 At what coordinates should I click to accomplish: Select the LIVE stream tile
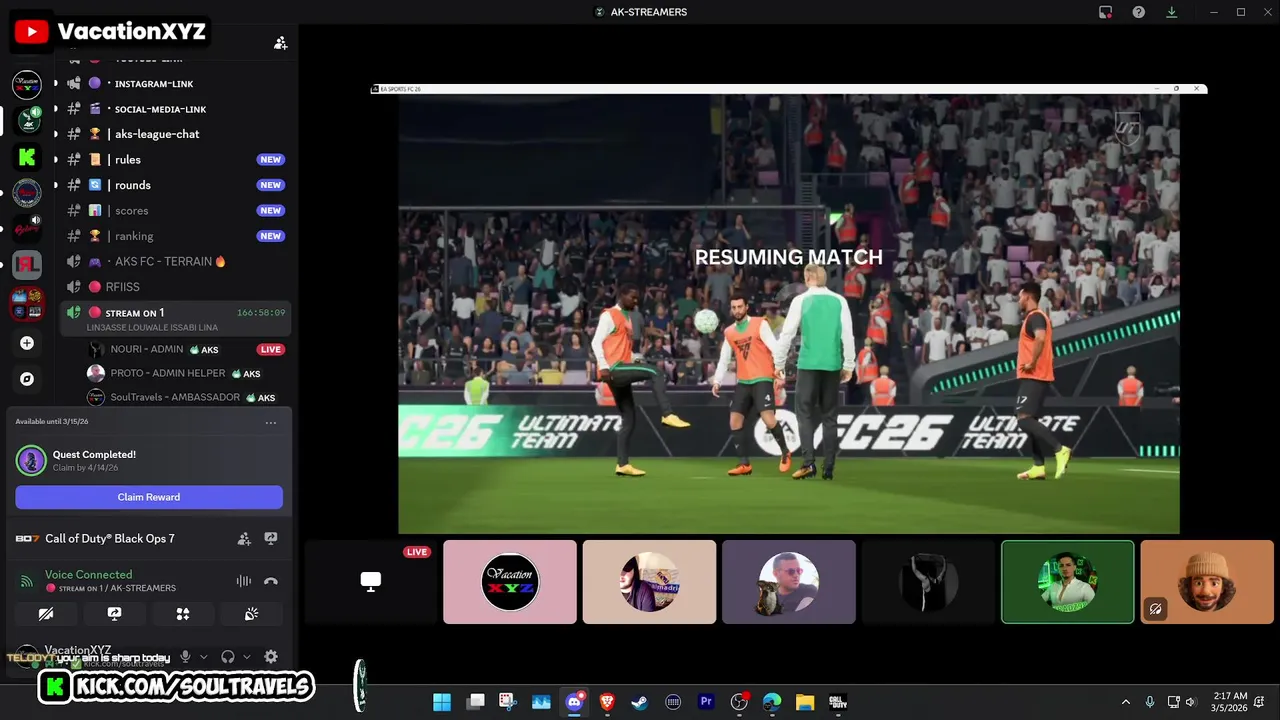click(x=370, y=582)
